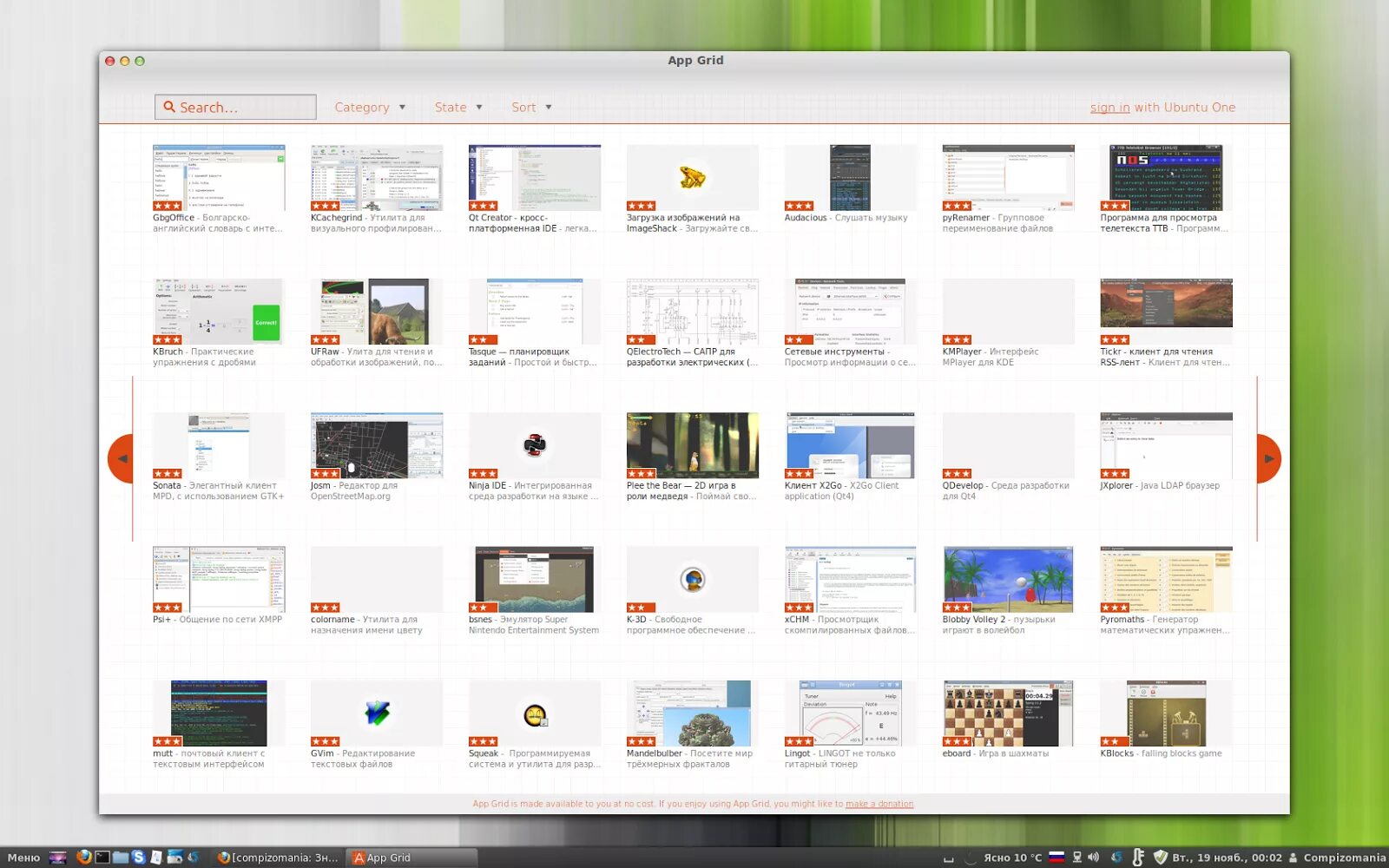Click the thermometer sensor tray icon
The image size is (1389, 868).
pos(1139,858)
